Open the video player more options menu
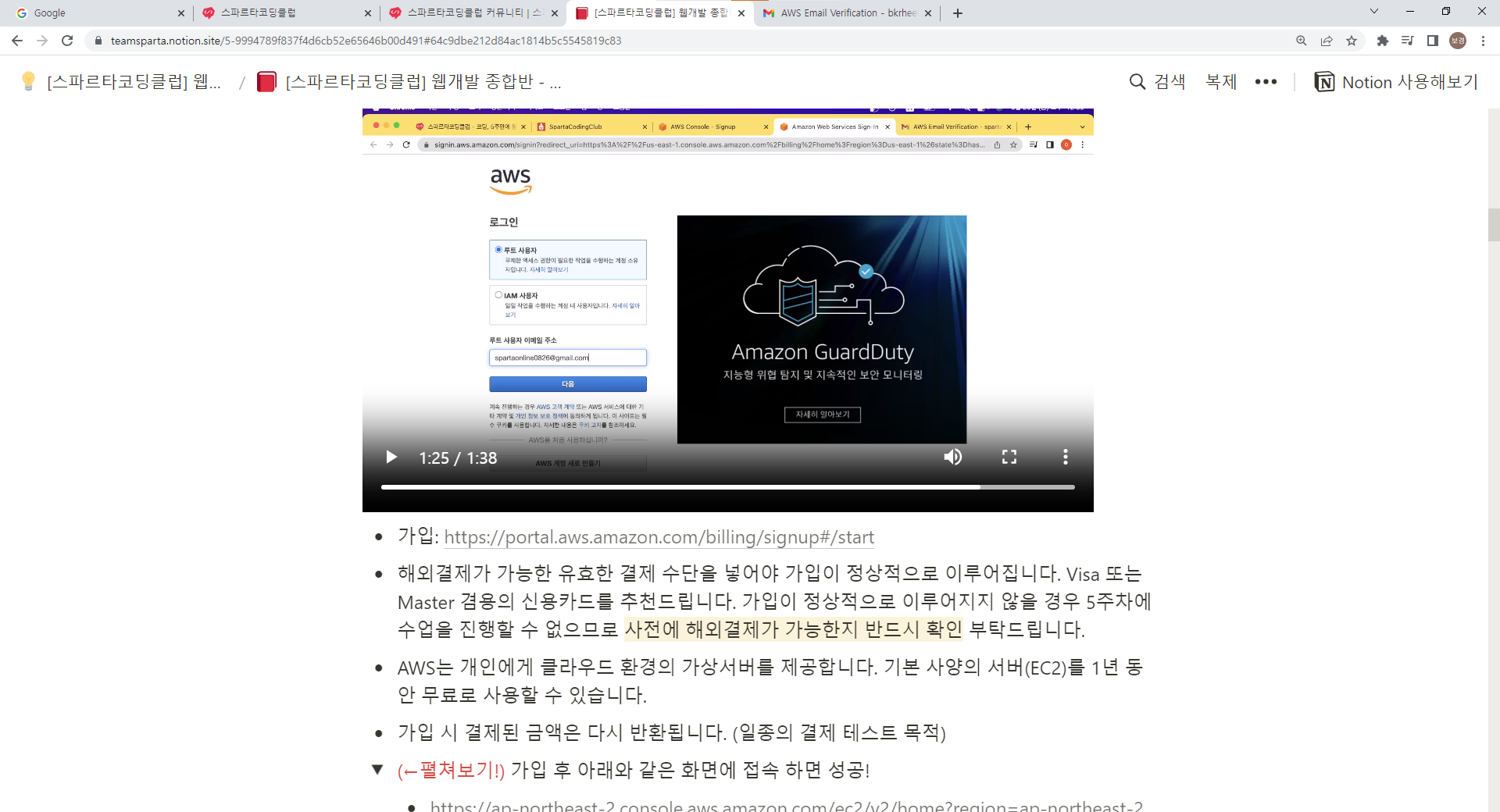Screen dimensions: 1500x812 coord(1066,457)
